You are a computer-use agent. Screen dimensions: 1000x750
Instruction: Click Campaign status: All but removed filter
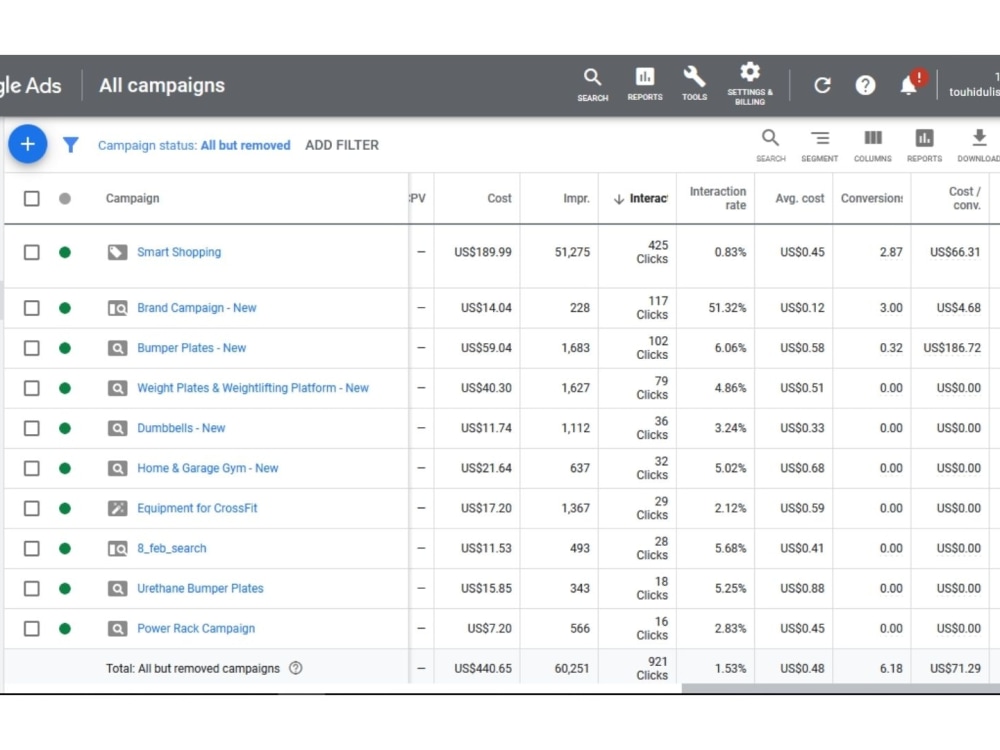[x=194, y=145]
